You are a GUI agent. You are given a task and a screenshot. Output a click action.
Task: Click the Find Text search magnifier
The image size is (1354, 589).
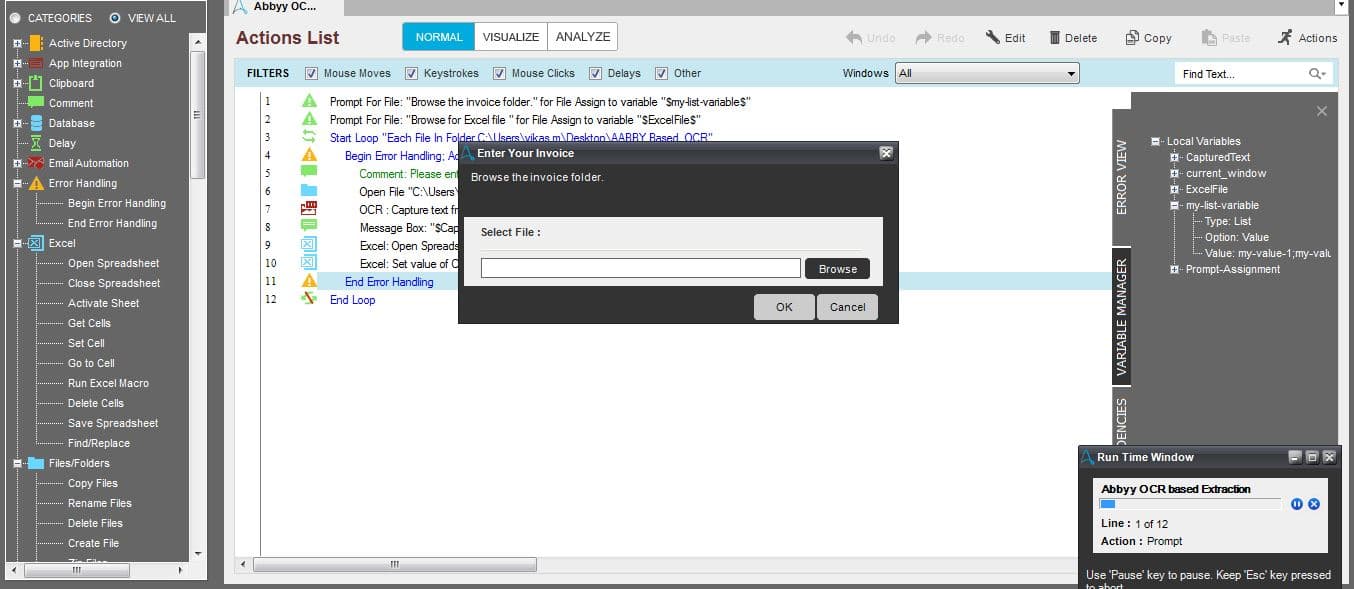(1317, 74)
